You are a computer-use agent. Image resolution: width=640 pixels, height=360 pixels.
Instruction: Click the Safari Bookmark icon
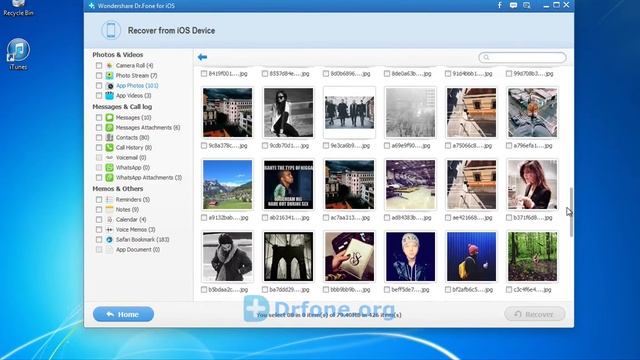point(109,240)
